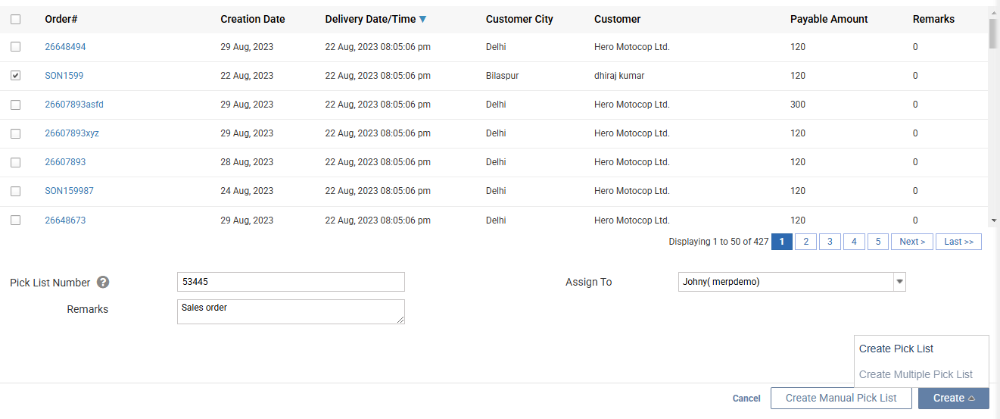Click into the Remarks text area
Viewport: 1000px width, 419px height.
pos(290,311)
